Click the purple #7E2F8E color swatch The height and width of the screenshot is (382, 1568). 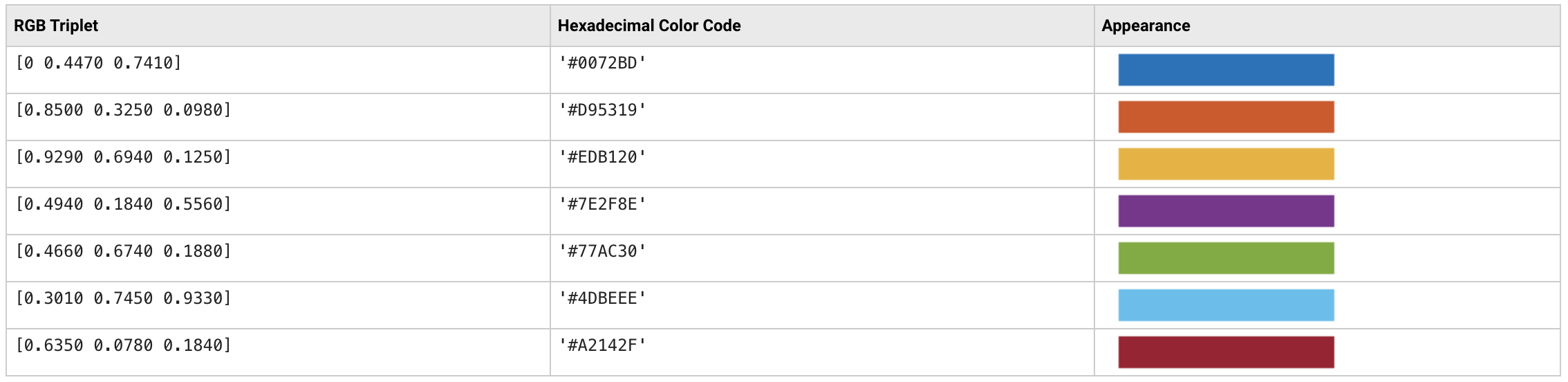click(x=1226, y=211)
